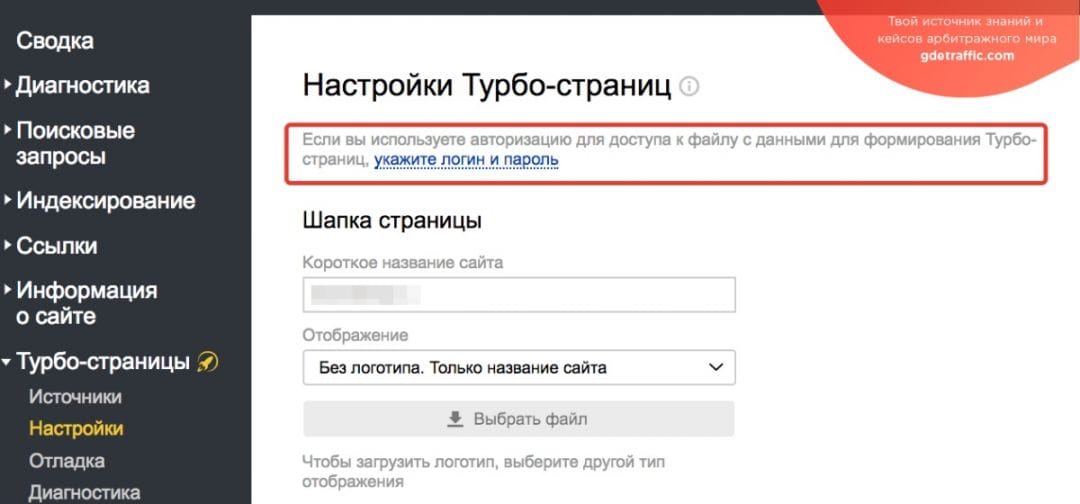Open the Сводка section
Image resolution: width=1080 pixels, height=504 pixels.
pyautogui.click(x=55, y=41)
